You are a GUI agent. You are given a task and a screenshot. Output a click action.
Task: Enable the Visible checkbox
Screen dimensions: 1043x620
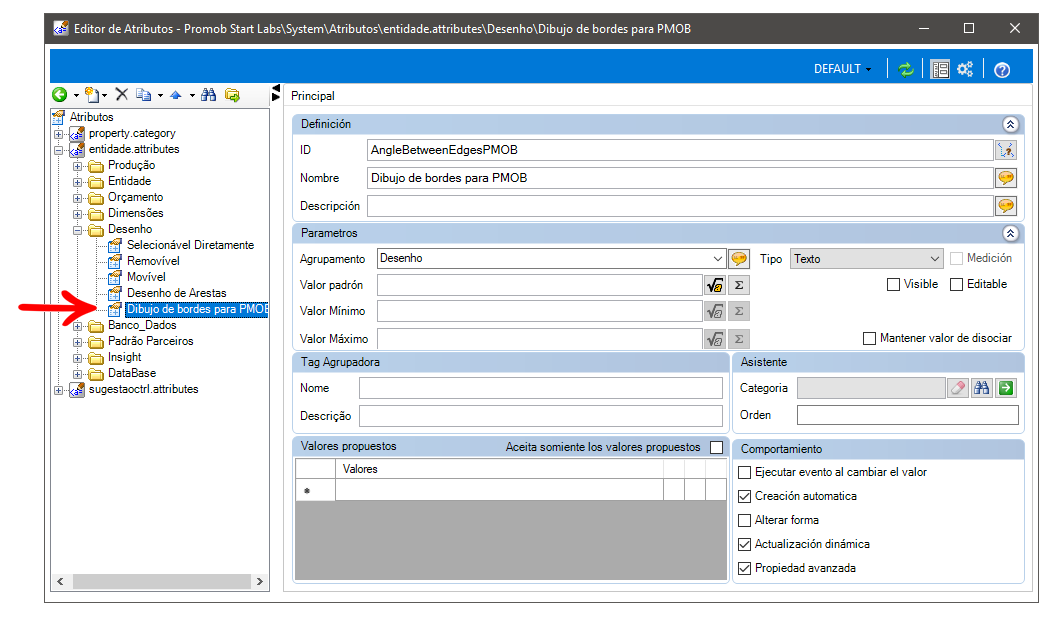coord(893,285)
